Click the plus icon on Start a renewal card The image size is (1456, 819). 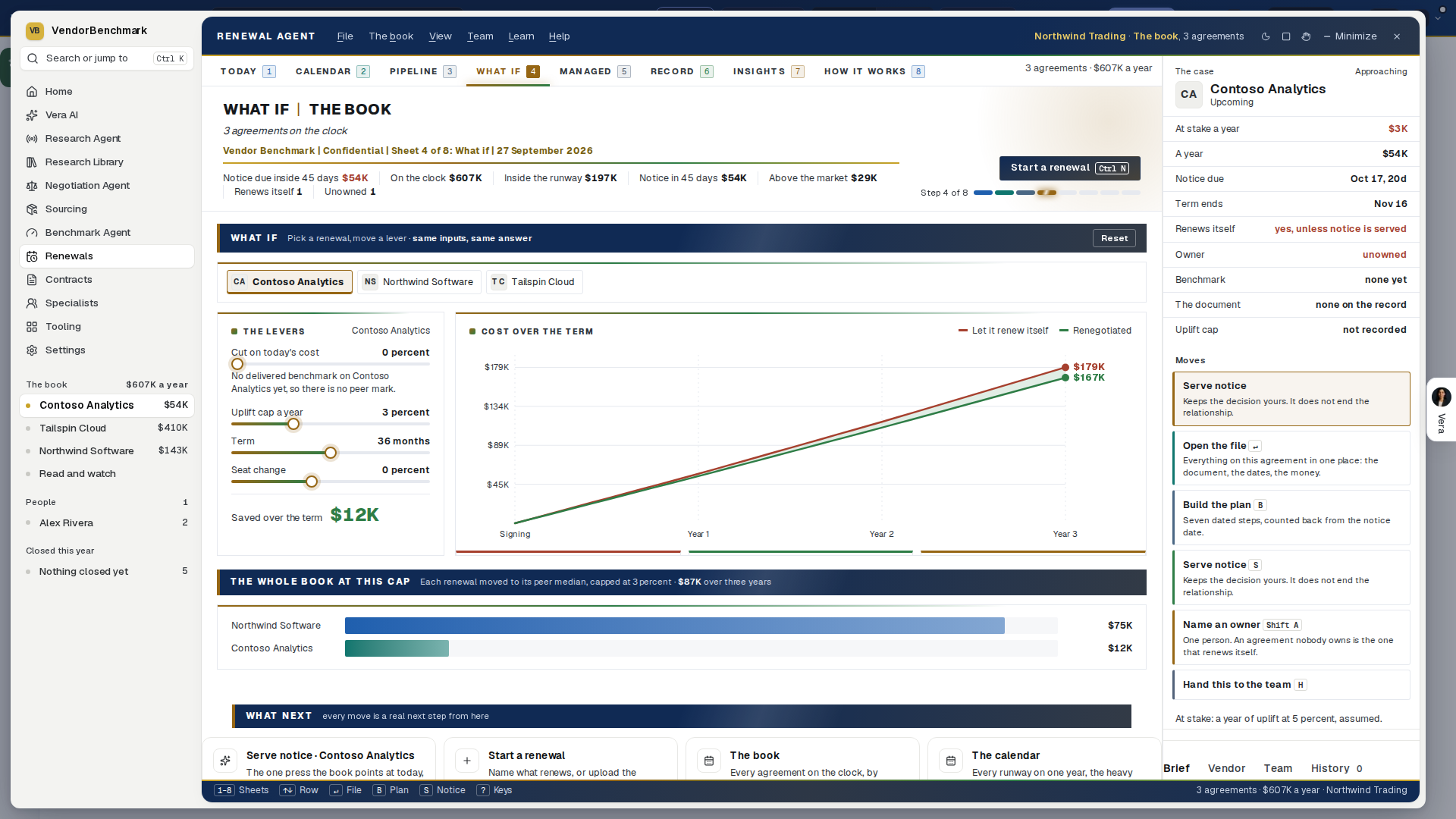pyautogui.click(x=467, y=761)
